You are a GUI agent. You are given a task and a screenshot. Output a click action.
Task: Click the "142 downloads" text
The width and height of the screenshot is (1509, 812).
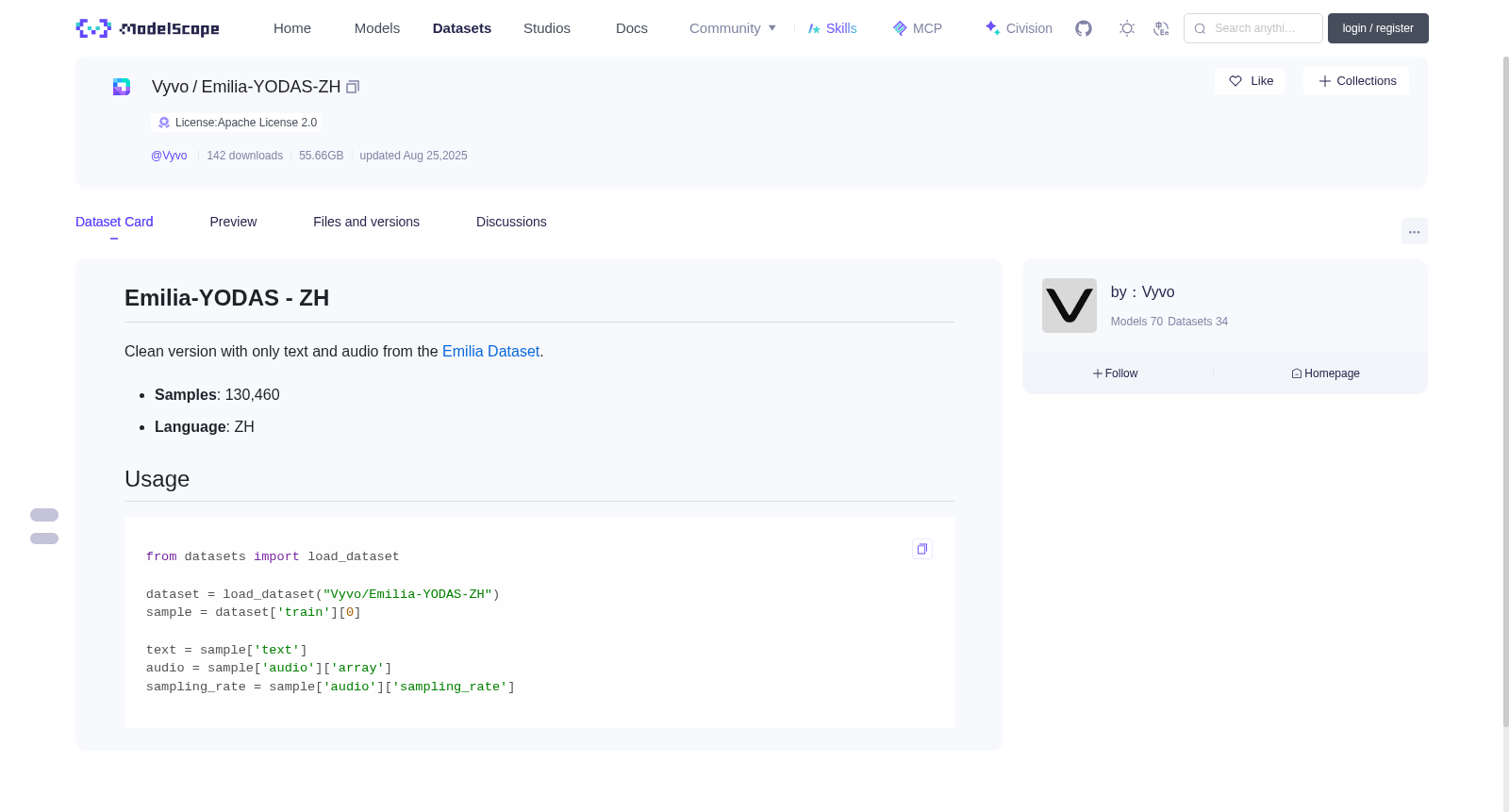245,156
